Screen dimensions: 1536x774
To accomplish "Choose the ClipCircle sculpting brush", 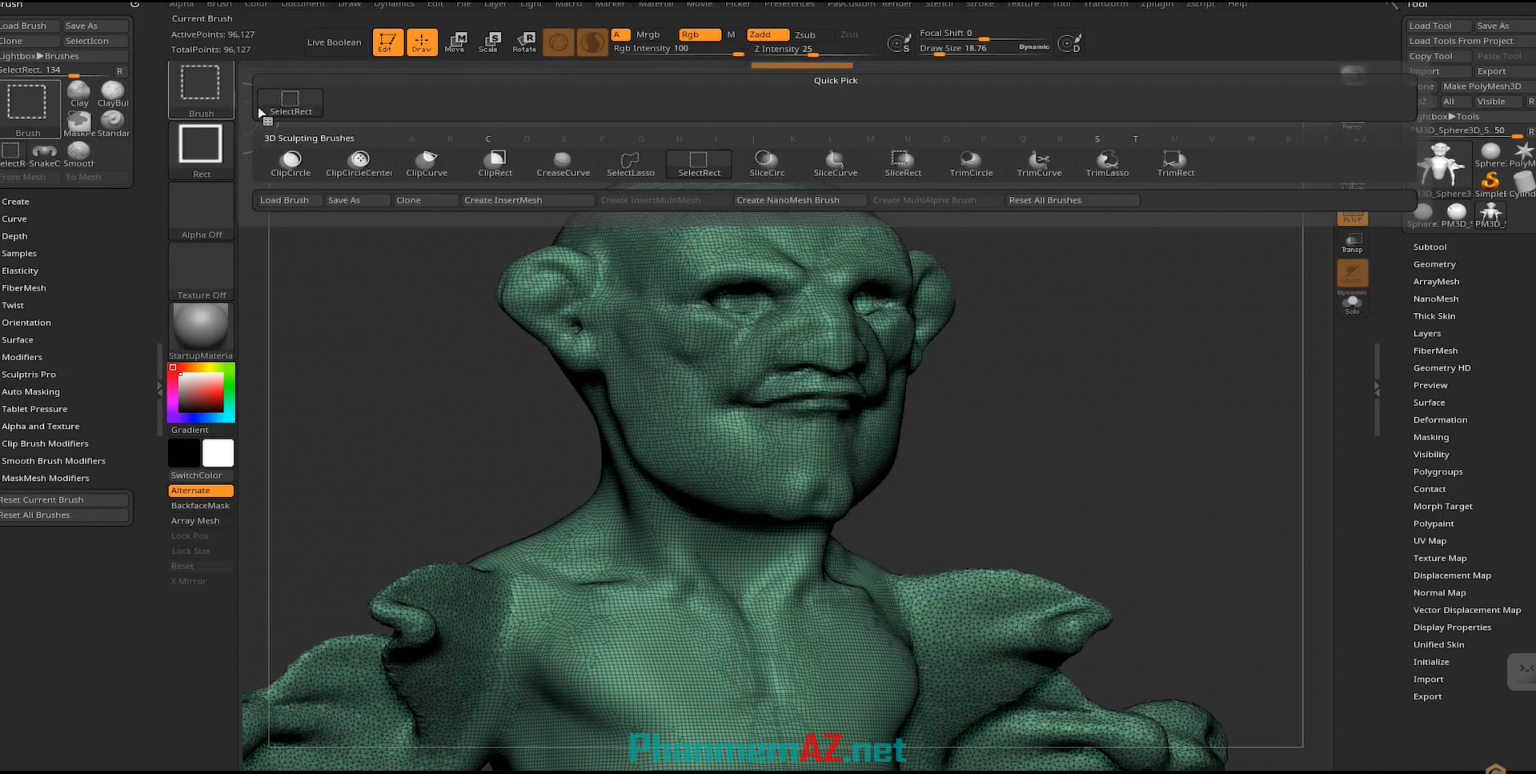I will pos(290,160).
